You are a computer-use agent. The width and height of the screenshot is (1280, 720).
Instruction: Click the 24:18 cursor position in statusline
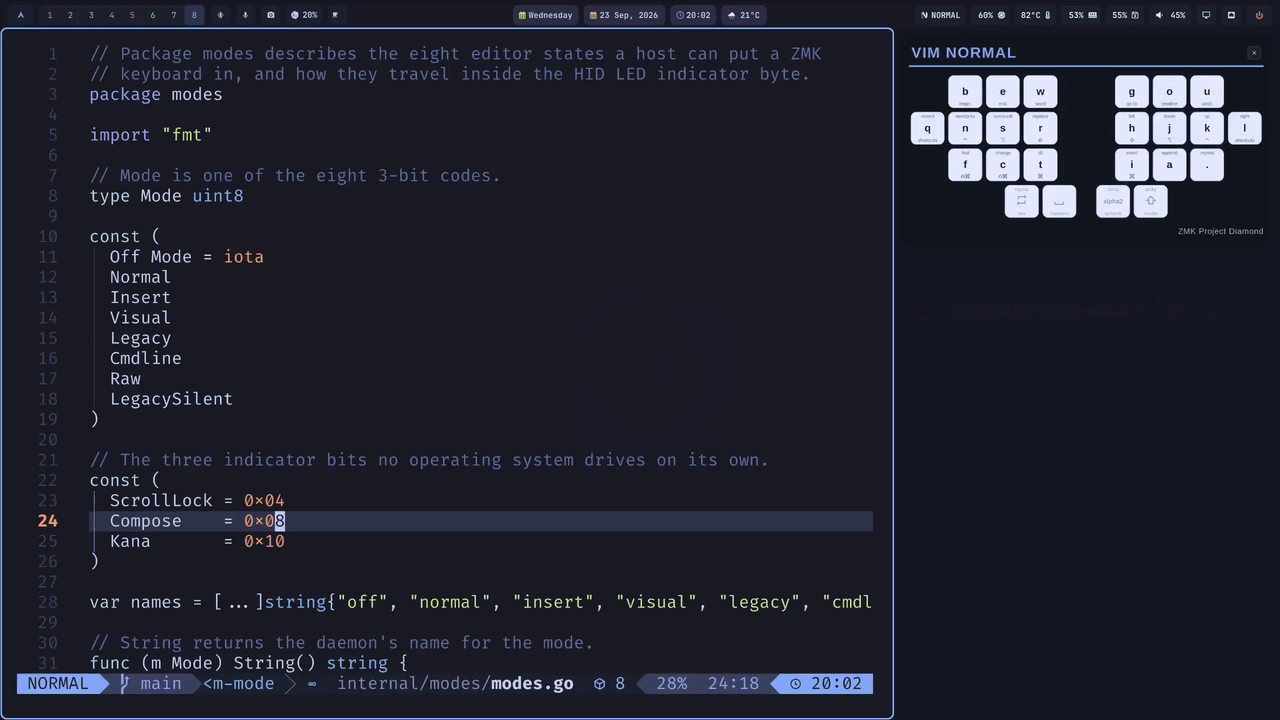[x=733, y=684]
